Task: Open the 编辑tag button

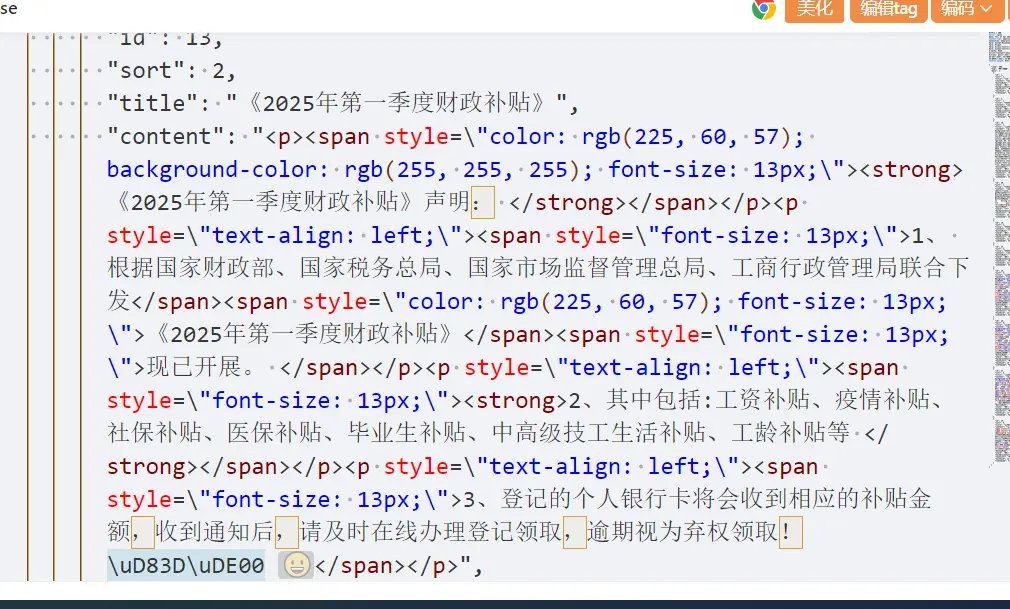Action: tap(888, 9)
